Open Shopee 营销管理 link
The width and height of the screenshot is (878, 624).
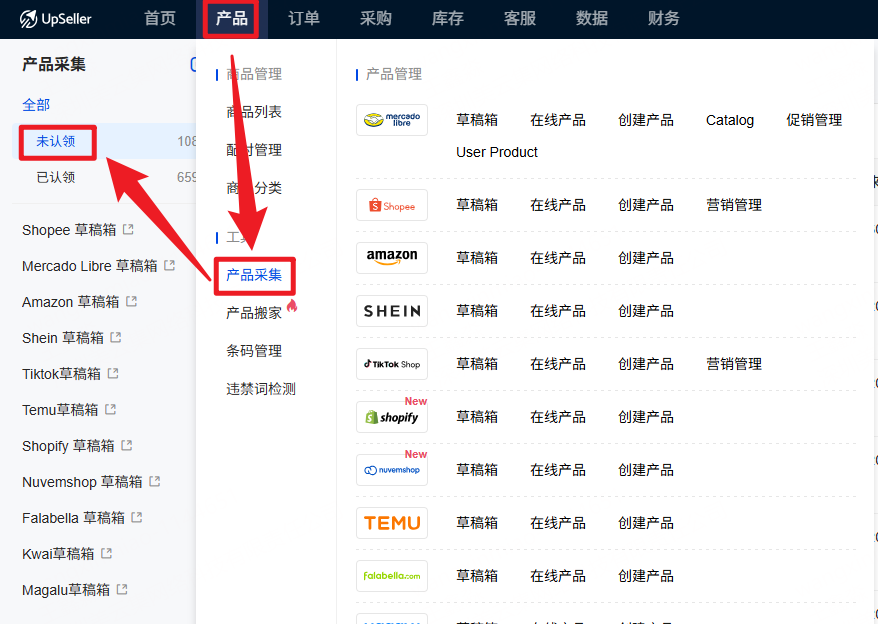734,205
